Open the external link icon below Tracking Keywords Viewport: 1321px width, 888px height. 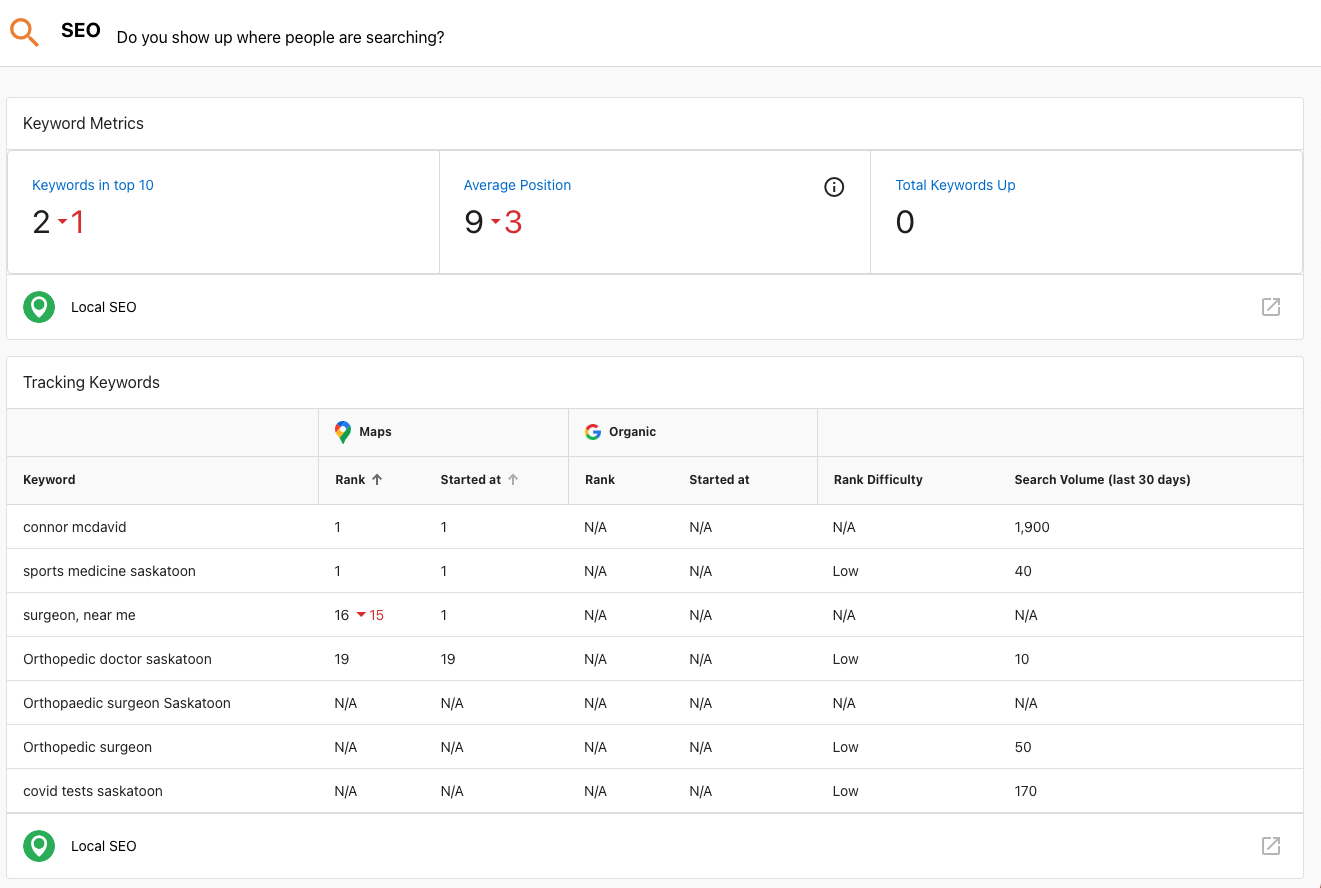(x=1270, y=846)
